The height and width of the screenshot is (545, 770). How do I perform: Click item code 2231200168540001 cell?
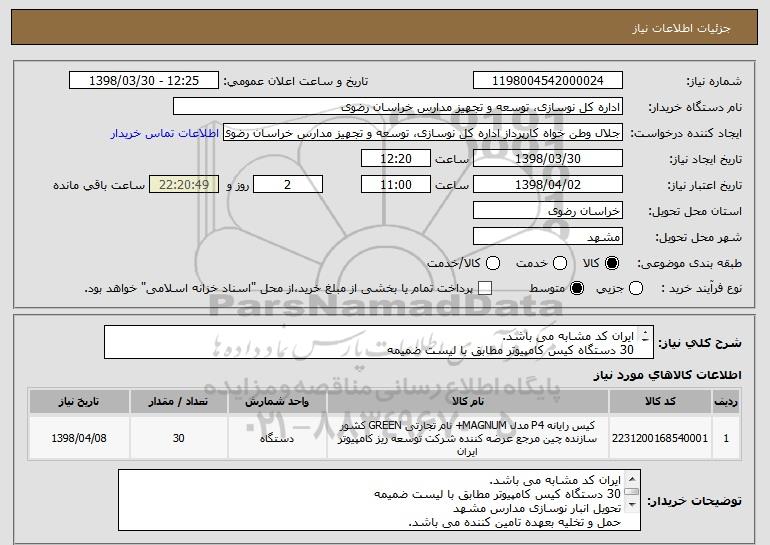pos(660,438)
